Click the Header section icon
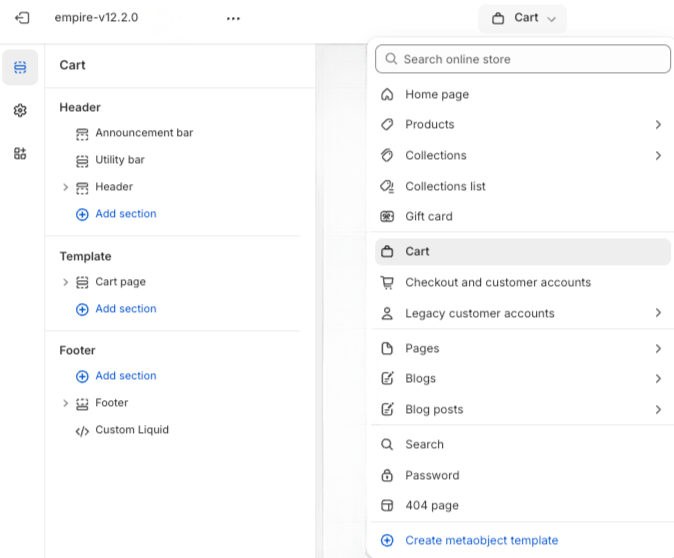This screenshot has height=558, width=674. coord(82,188)
